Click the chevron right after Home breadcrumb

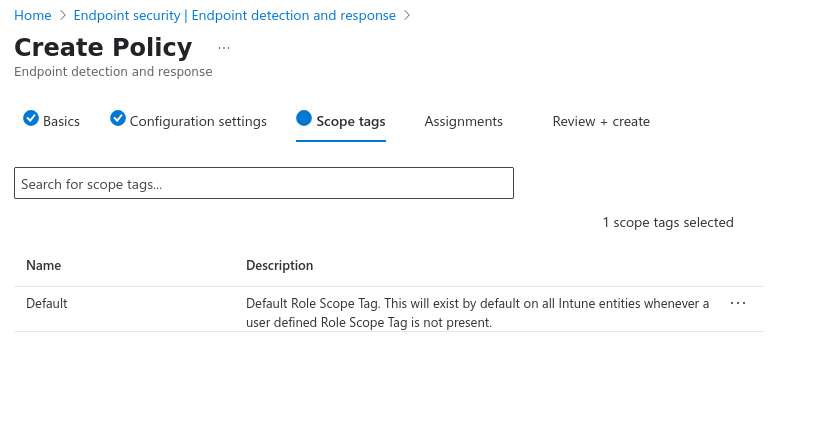[x=63, y=16]
